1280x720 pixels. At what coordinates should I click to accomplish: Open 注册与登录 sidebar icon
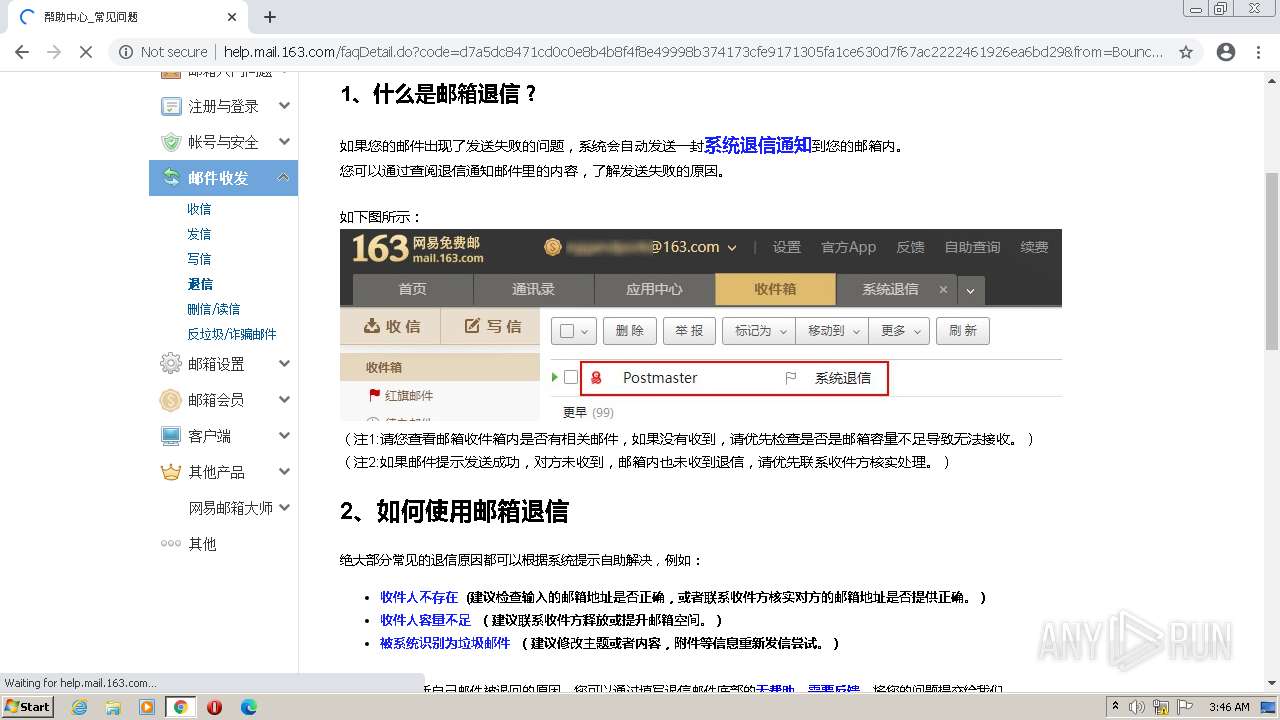pos(171,106)
